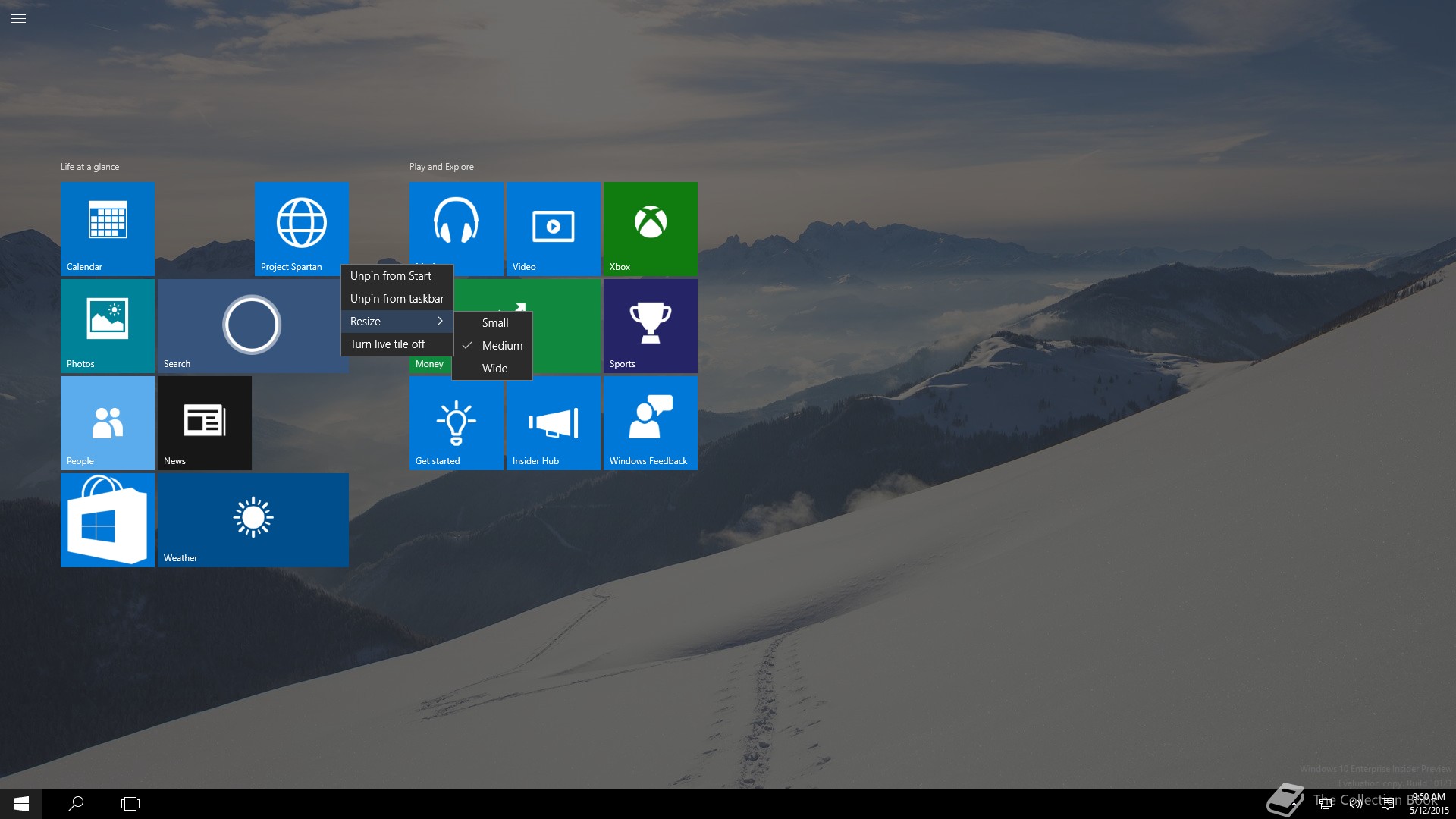Viewport: 1456px width, 819px height.
Task: Select Turn live tile off
Action: (397, 344)
